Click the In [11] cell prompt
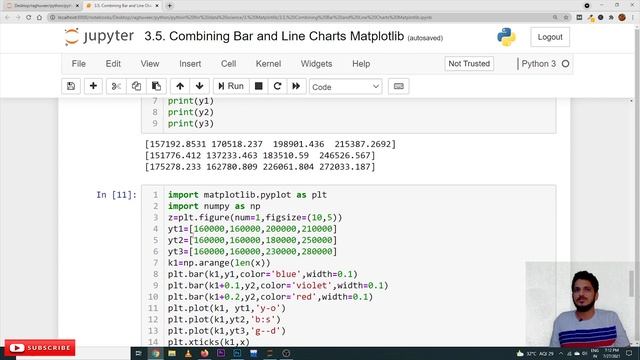Image resolution: width=640 pixels, height=360 pixels. click(x=116, y=195)
